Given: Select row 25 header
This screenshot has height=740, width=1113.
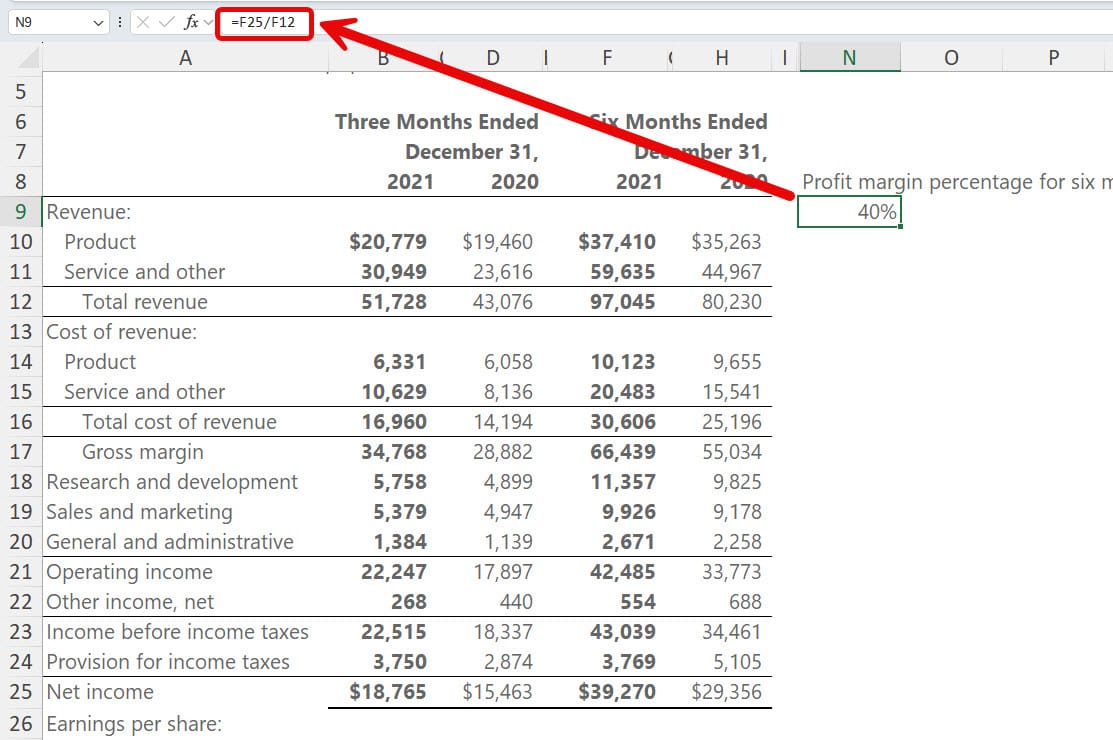Looking at the screenshot, I should 21,692.
